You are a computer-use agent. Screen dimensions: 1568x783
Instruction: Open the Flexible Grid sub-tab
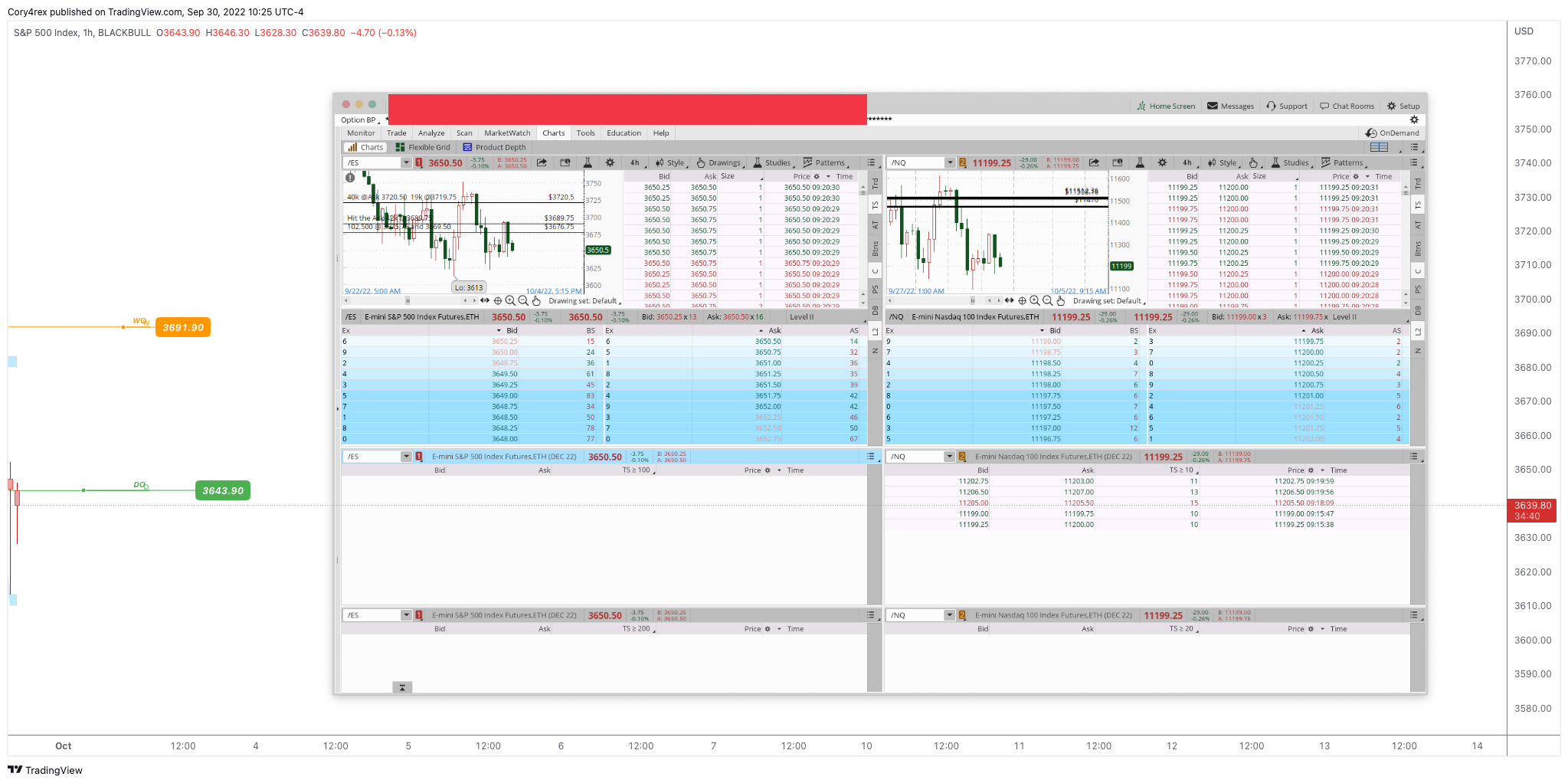[x=423, y=147]
